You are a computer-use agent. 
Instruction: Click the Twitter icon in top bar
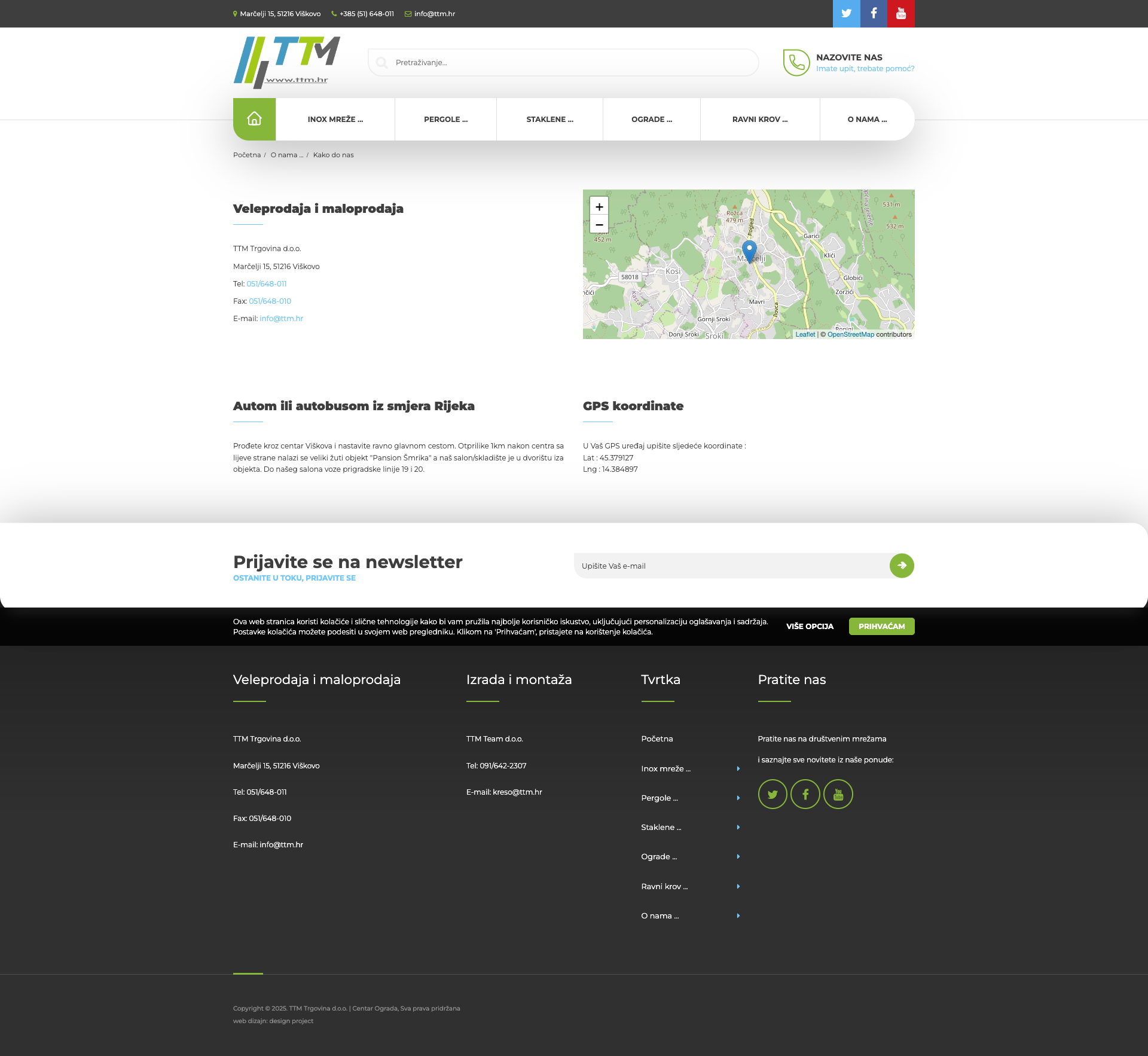[846, 13]
